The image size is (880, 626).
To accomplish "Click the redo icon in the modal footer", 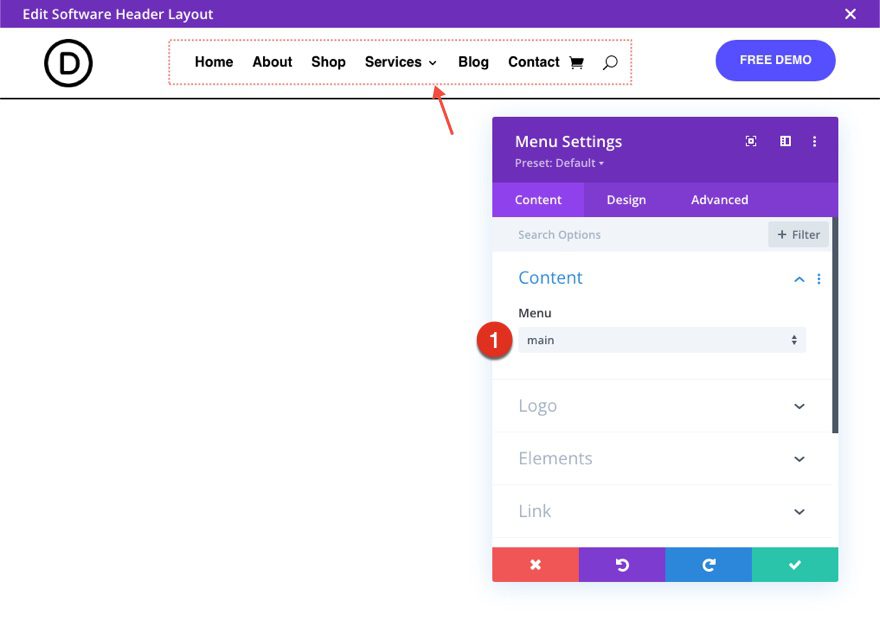I will 708,564.
